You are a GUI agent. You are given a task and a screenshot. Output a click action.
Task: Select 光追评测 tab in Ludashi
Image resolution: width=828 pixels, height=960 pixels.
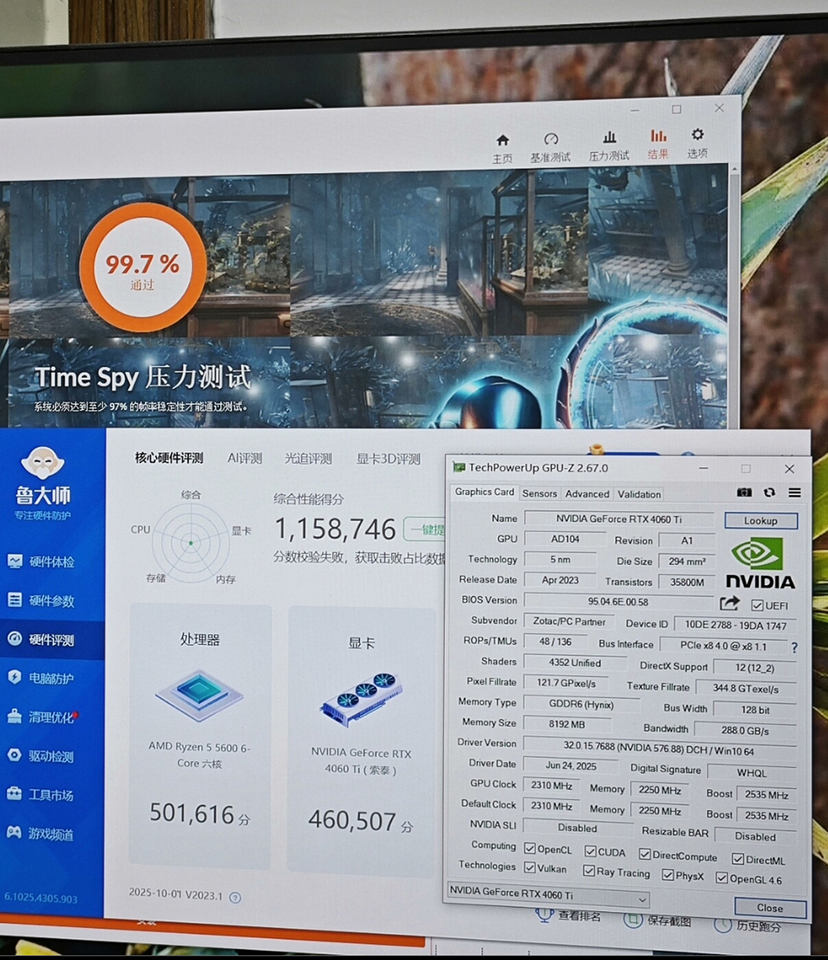click(308, 459)
